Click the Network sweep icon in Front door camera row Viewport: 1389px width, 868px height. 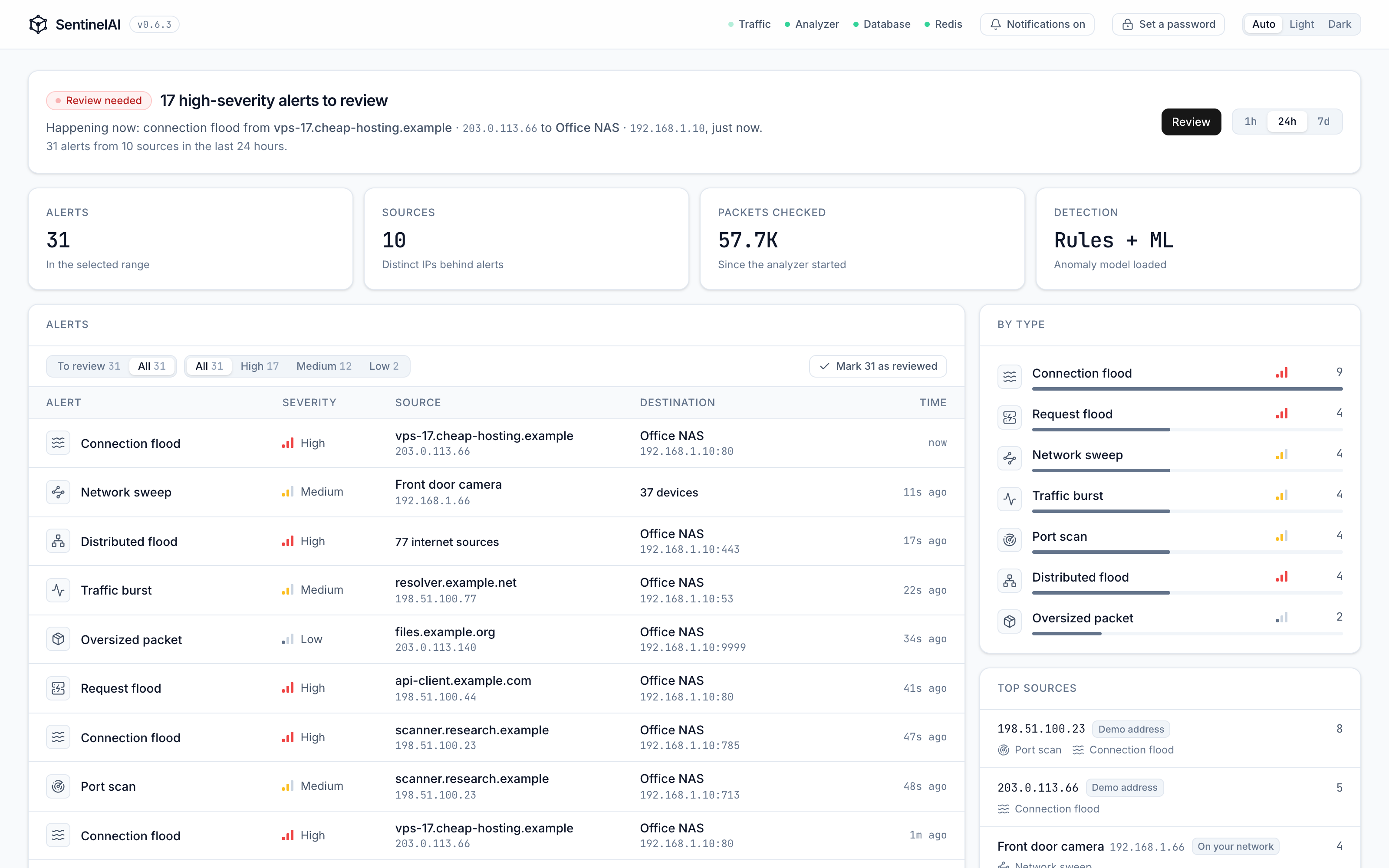point(58,492)
